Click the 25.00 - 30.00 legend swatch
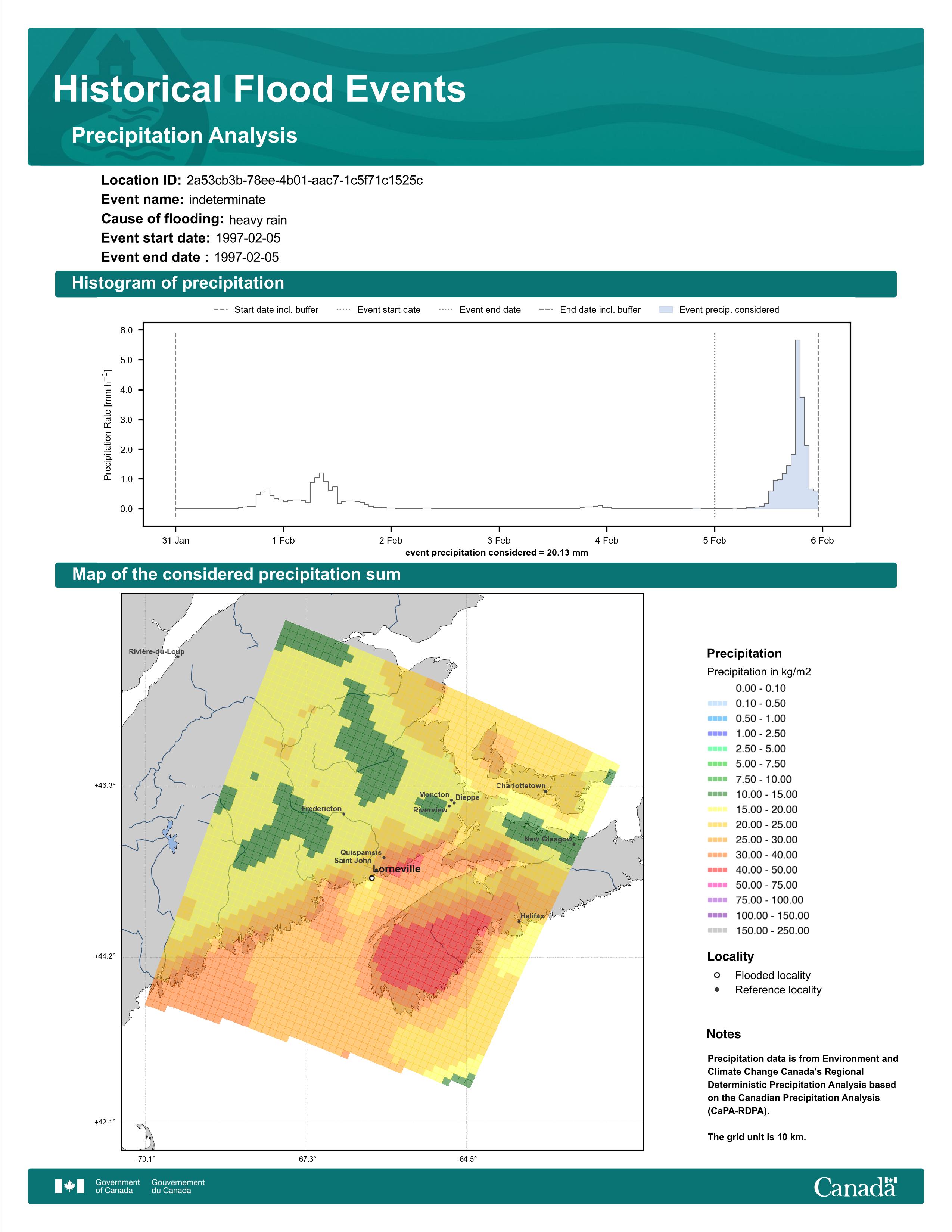Viewport: 952px width, 1232px height. [x=718, y=840]
